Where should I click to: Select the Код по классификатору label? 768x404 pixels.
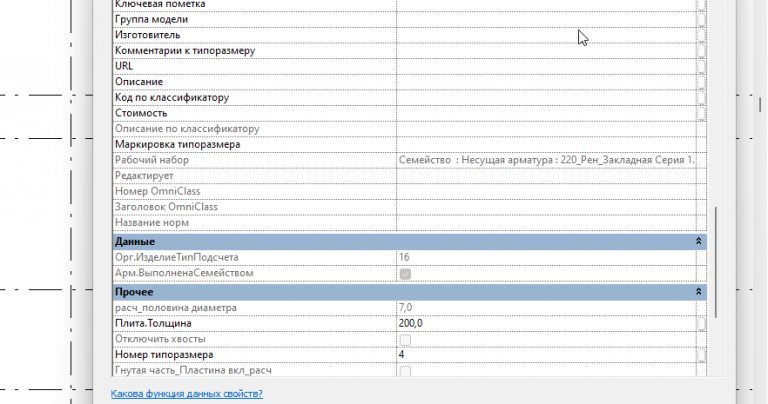[x=172, y=98]
